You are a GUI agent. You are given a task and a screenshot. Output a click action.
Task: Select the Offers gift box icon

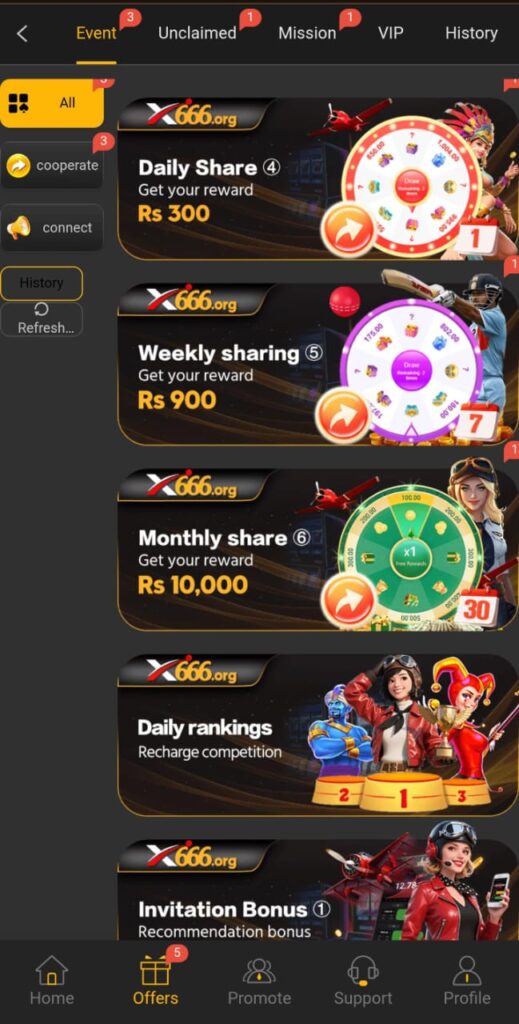coord(155,970)
